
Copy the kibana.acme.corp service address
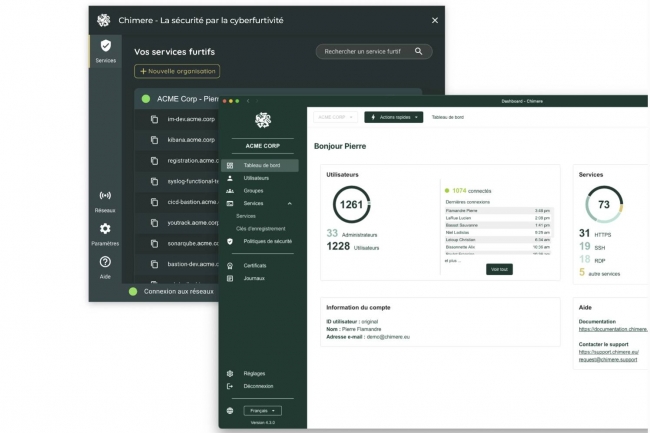(x=155, y=139)
